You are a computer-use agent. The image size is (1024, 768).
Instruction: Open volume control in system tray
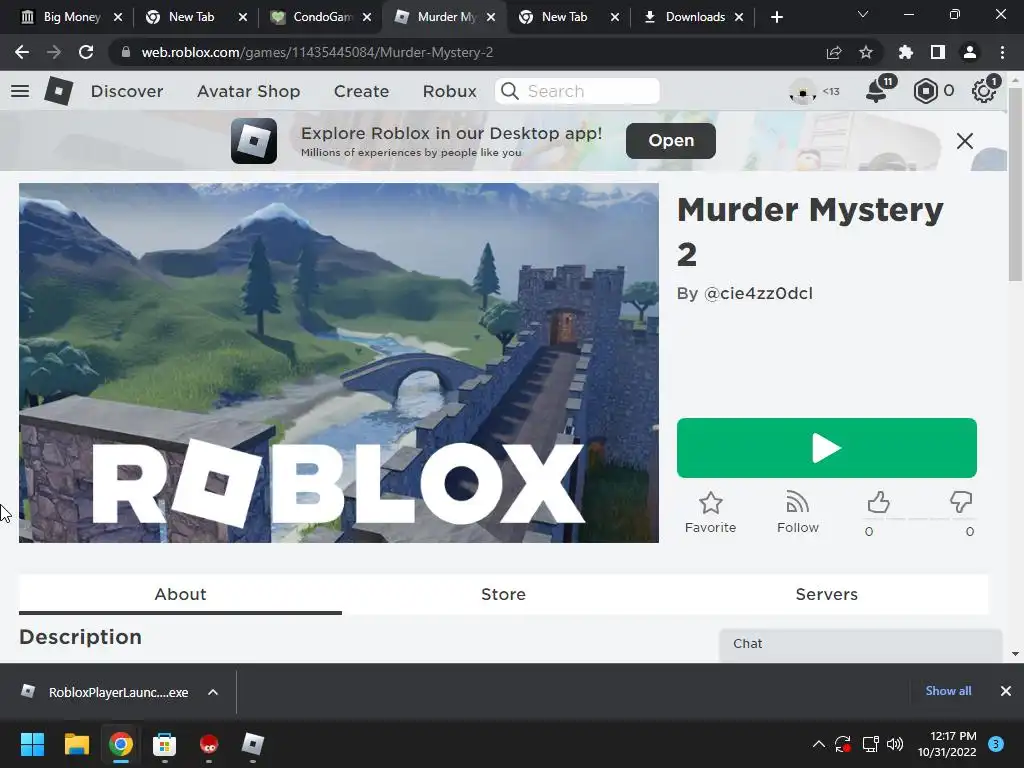(x=895, y=744)
